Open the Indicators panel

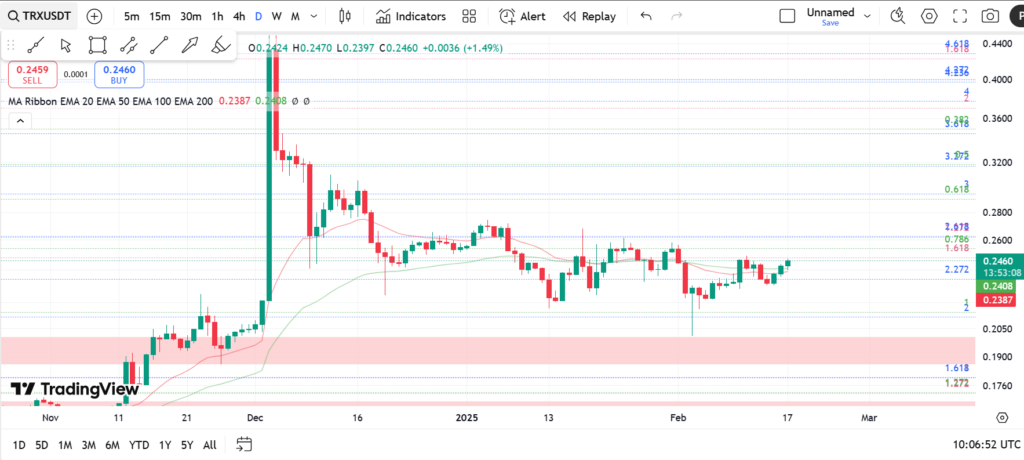tap(410, 16)
